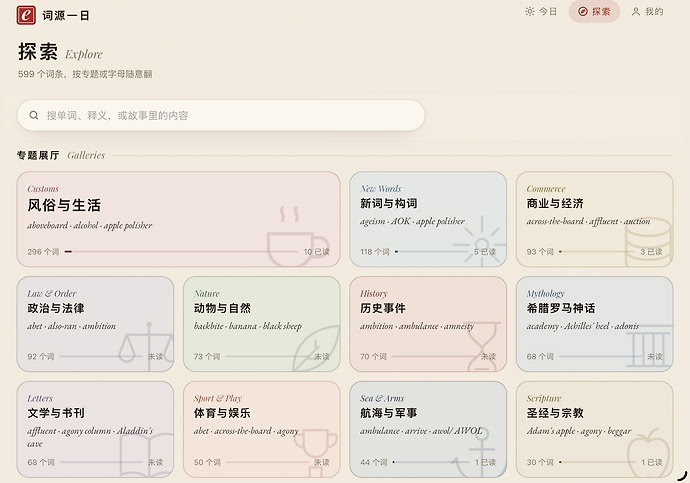Click 'Adam's apple · agony · beggar' sample words
This screenshot has height=483, width=690.
pyautogui.click(x=579, y=431)
